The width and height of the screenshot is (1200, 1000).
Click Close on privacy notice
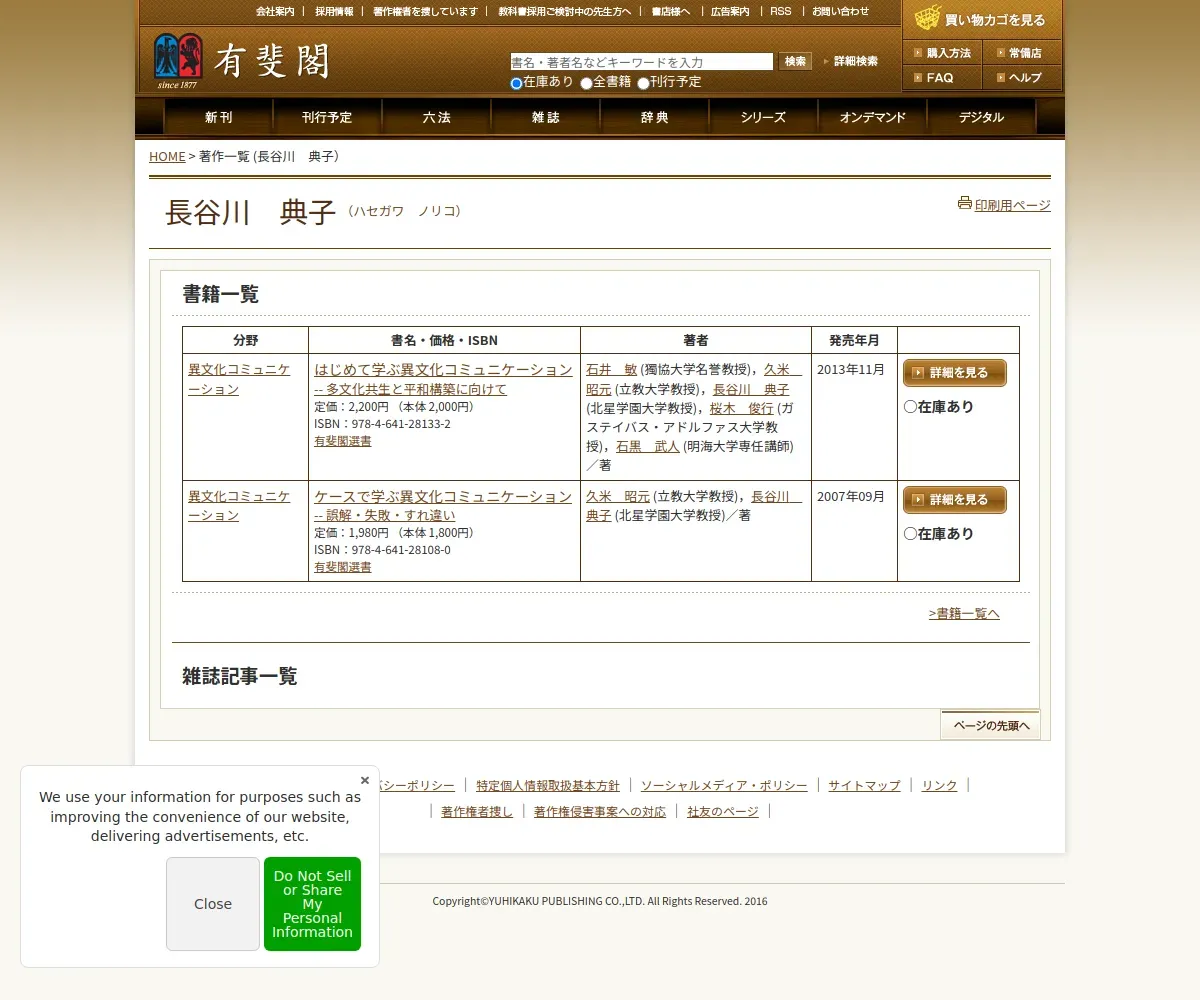[x=213, y=904]
